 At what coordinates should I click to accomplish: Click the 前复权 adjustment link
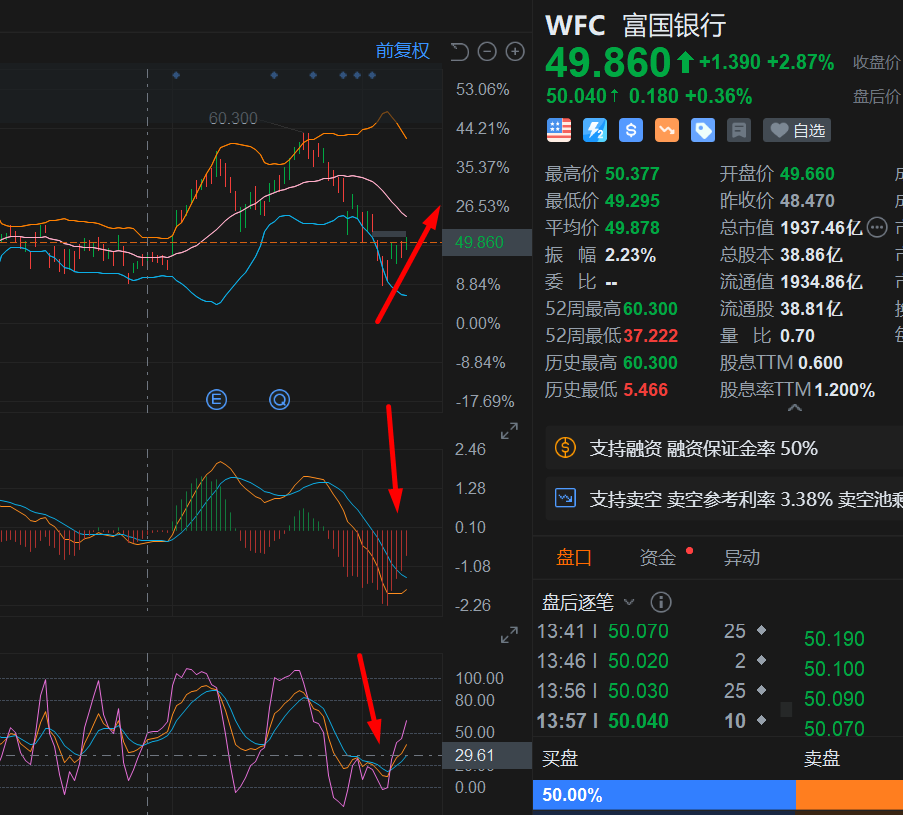(402, 51)
